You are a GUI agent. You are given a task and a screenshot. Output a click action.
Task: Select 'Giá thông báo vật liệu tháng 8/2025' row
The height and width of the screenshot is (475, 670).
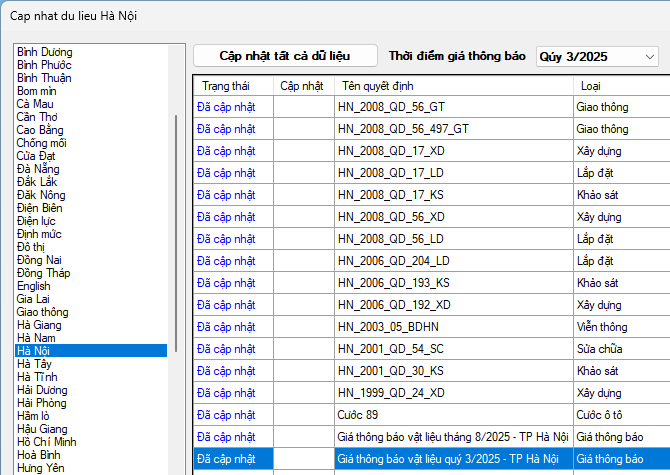tap(453, 437)
